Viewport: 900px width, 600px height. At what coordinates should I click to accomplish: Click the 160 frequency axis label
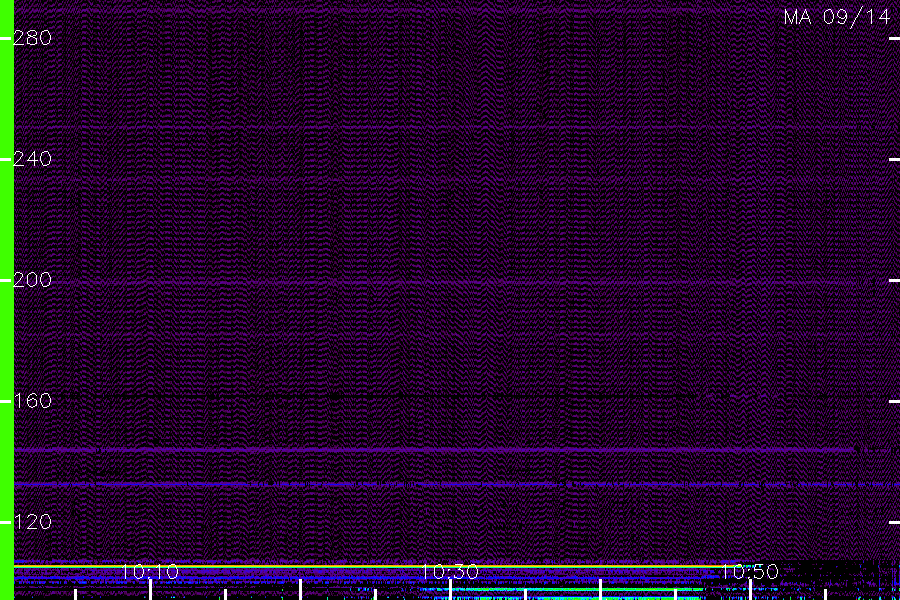(x=32, y=401)
